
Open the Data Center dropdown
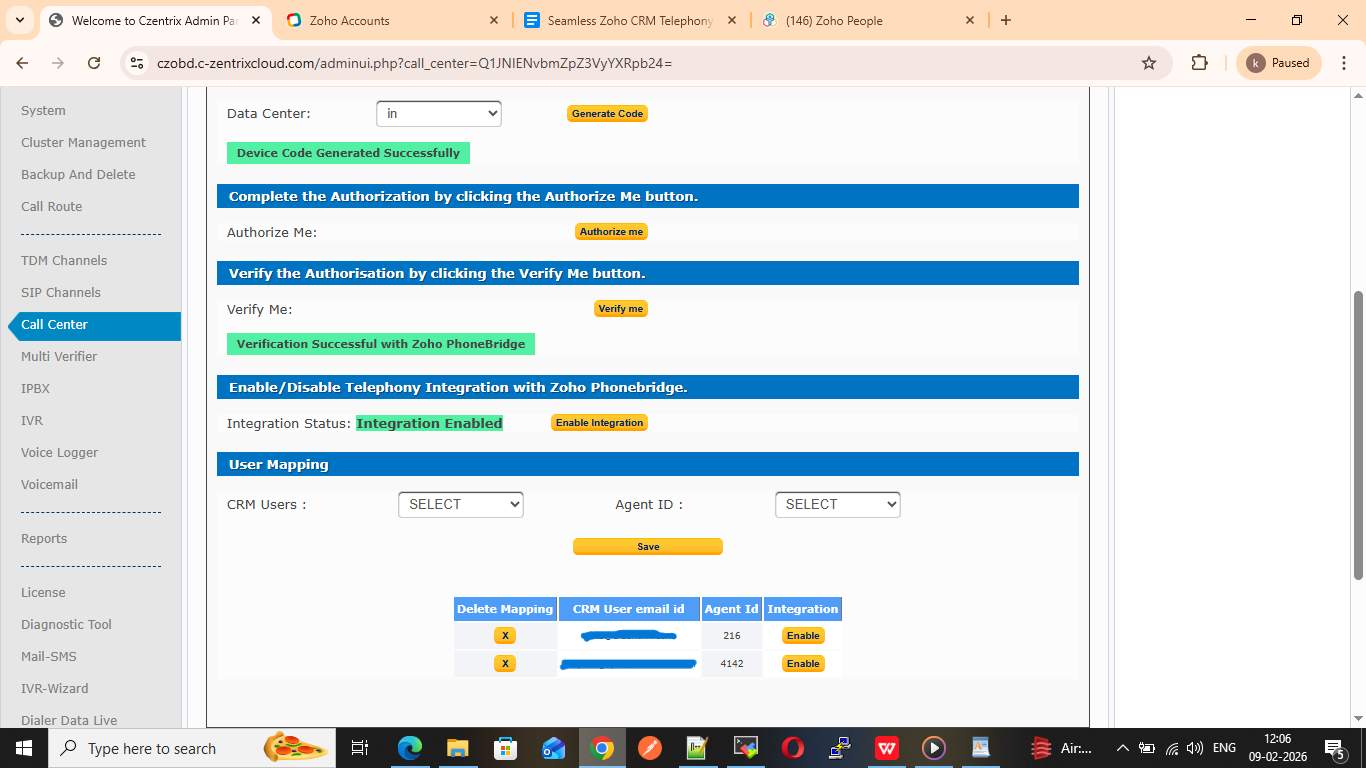[438, 114]
